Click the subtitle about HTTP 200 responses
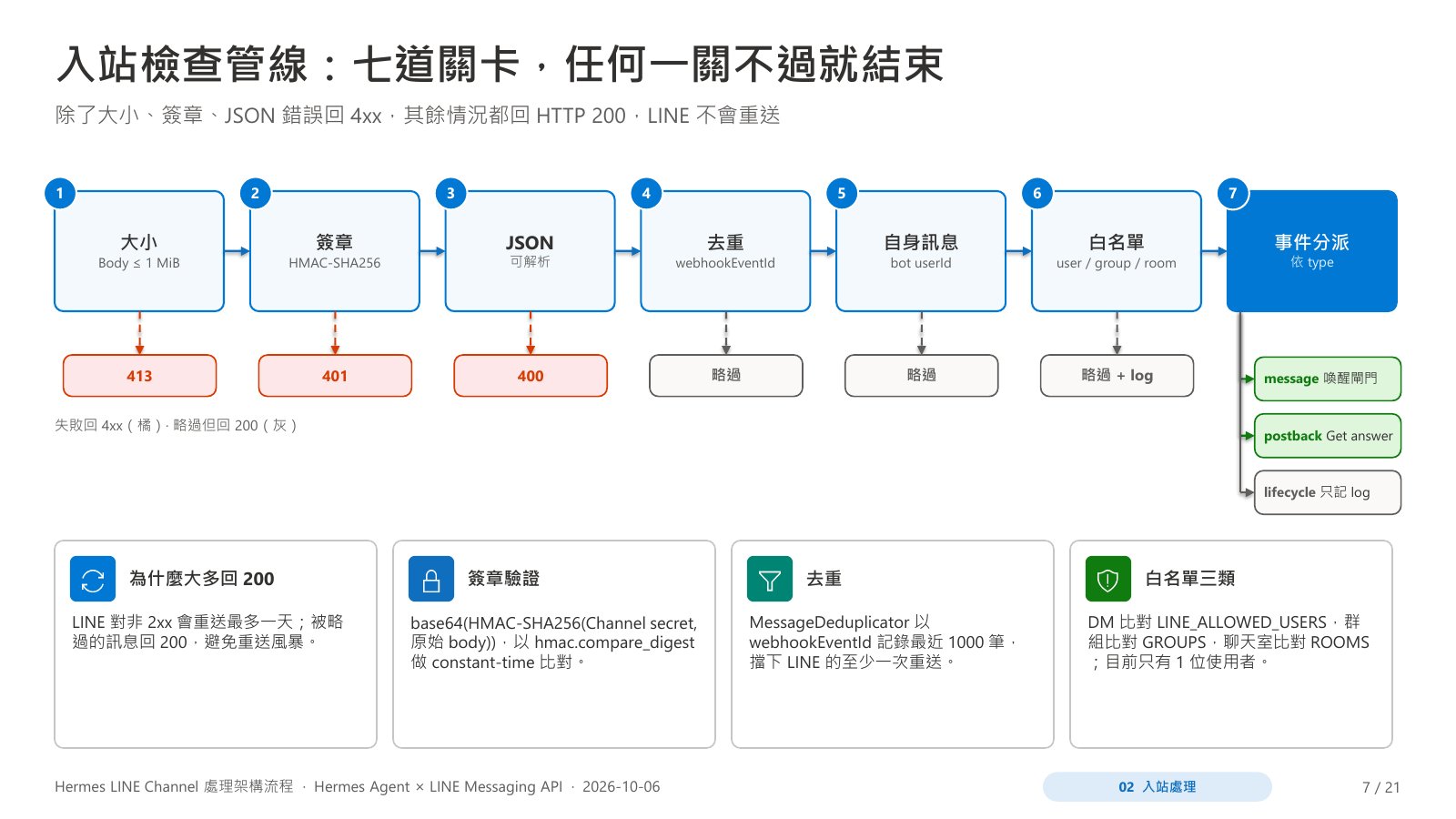The image size is (1456, 819). pyautogui.click(x=418, y=116)
